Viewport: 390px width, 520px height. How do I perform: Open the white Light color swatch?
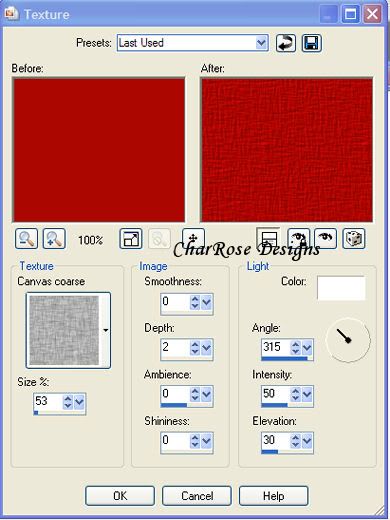pyautogui.click(x=341, y=288)
